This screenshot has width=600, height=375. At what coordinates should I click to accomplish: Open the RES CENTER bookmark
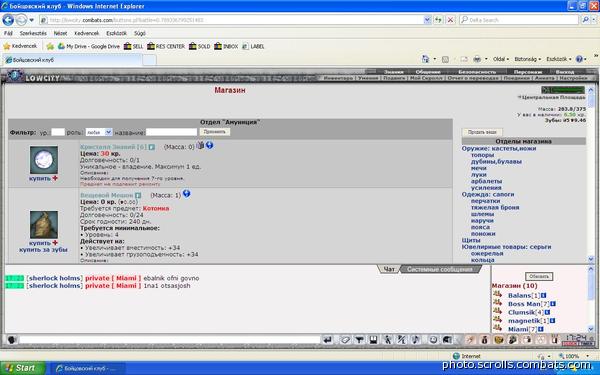pyautogui.click(x=166, y=46)
